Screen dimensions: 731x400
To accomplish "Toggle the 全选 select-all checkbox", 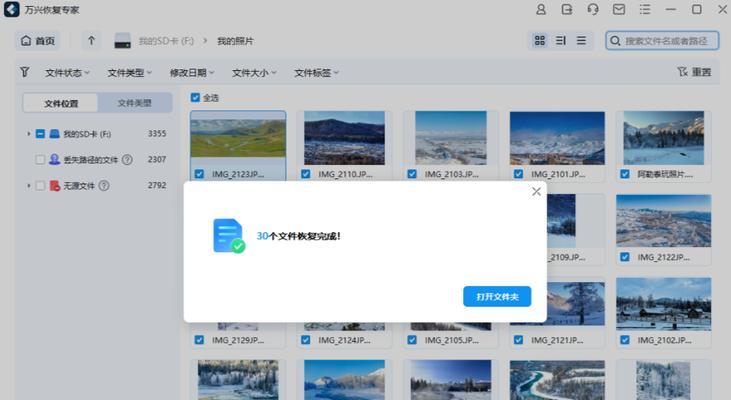I will 195,97.
